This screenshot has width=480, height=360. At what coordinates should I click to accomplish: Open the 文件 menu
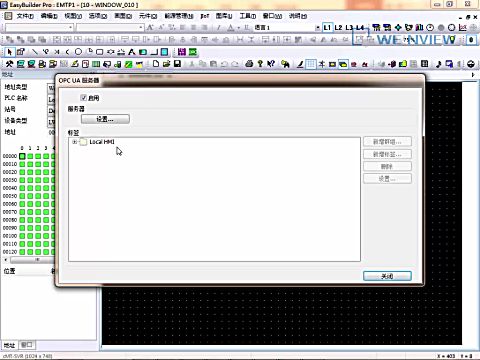(x=25, y=16)
